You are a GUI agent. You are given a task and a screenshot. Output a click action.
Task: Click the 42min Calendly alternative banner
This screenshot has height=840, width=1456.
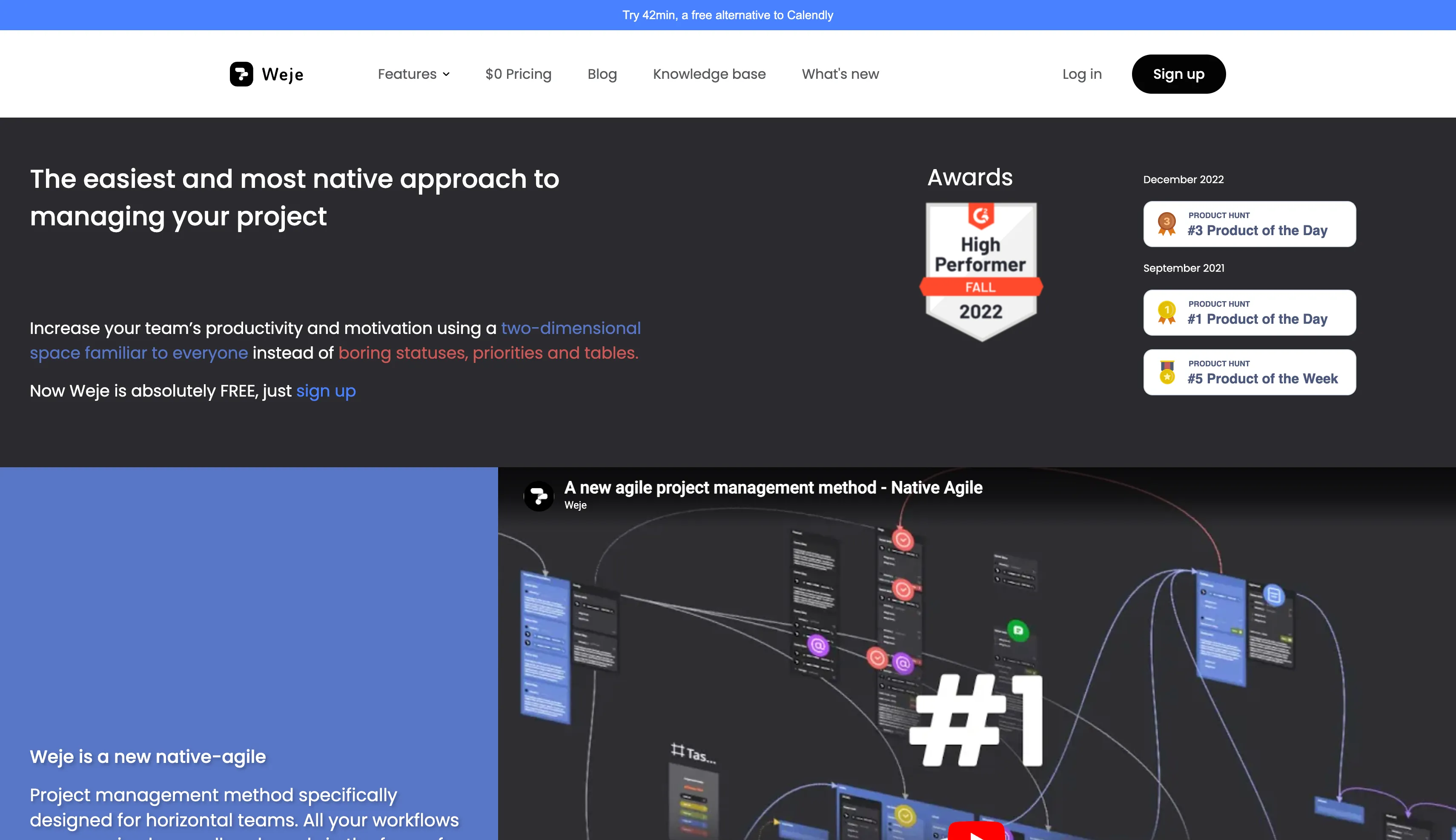point(727,15)
